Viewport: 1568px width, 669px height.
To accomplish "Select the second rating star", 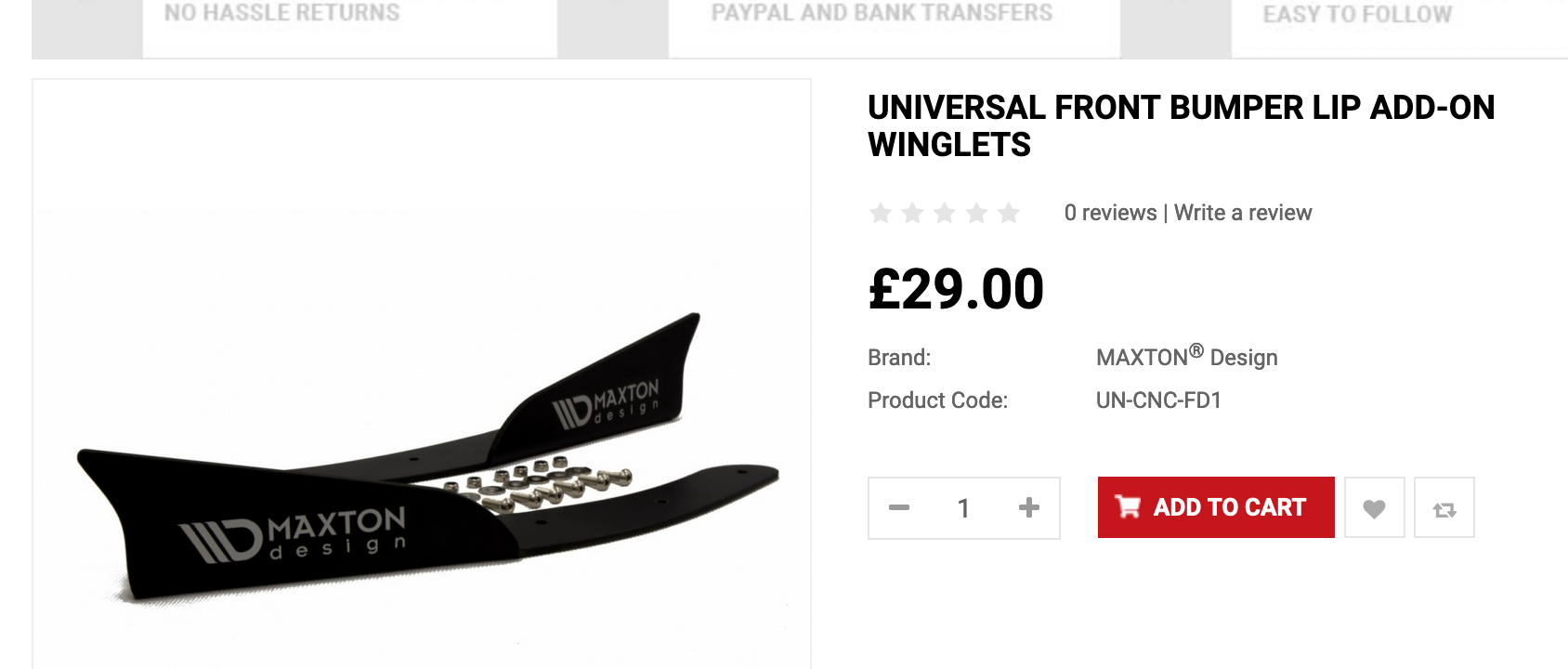I will (913, 214).
